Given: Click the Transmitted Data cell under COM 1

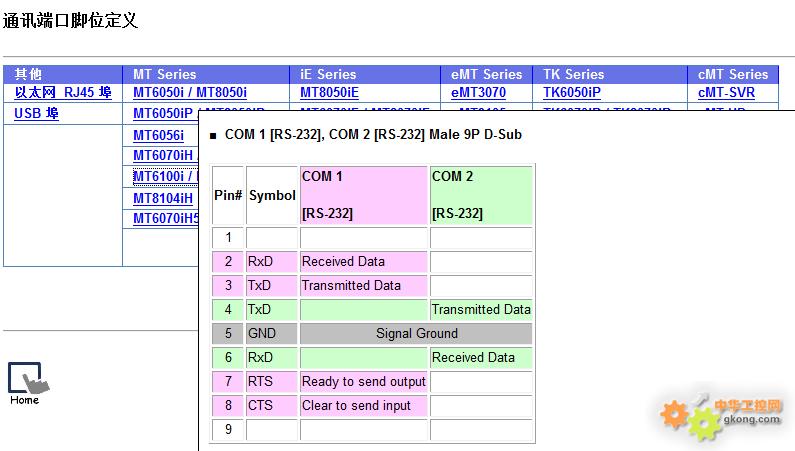Looking at the screenshot, I should pyautogui.click(x=364, y=285).
